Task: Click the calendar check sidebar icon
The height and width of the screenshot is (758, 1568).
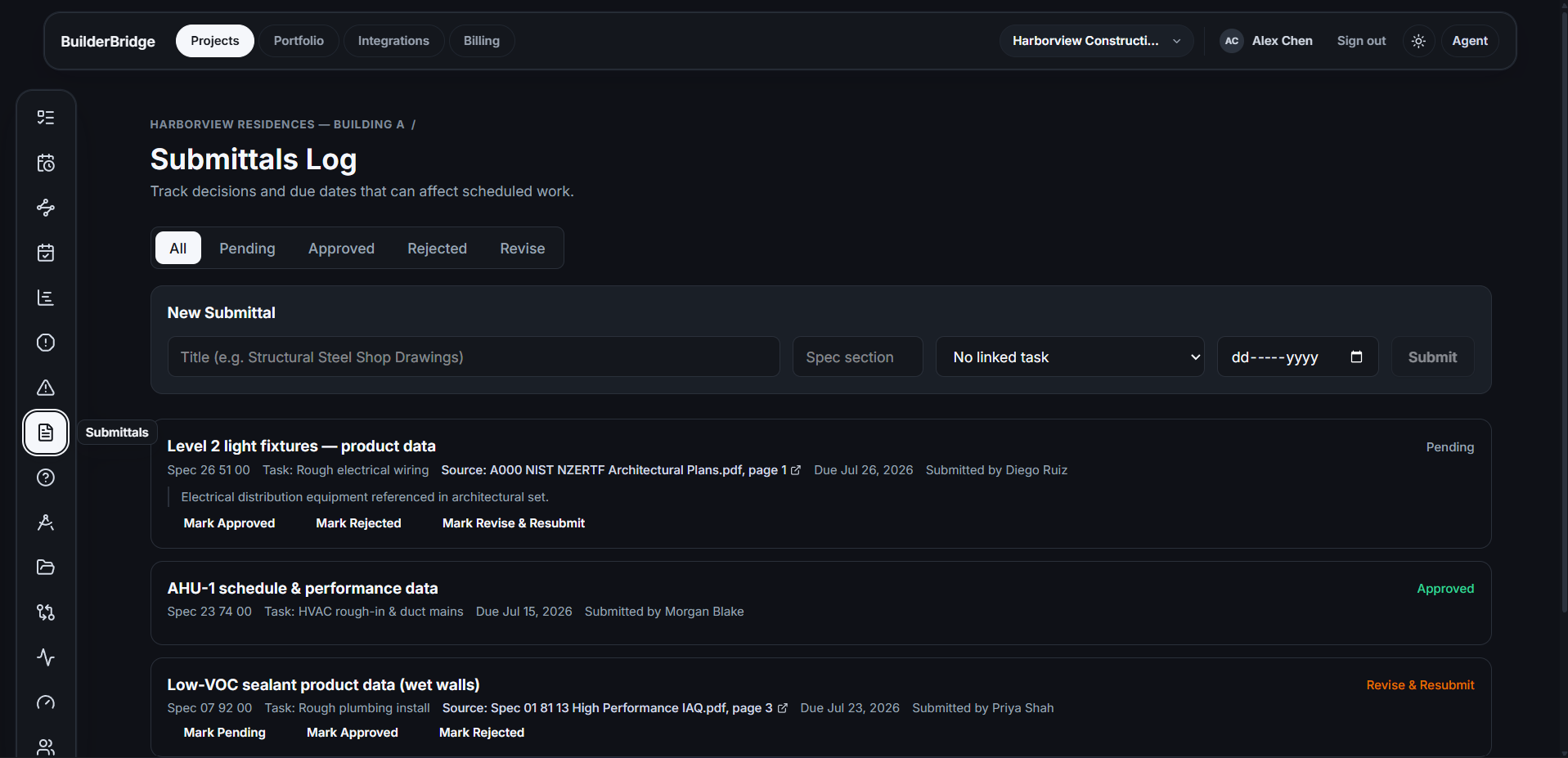Action: 46,253
